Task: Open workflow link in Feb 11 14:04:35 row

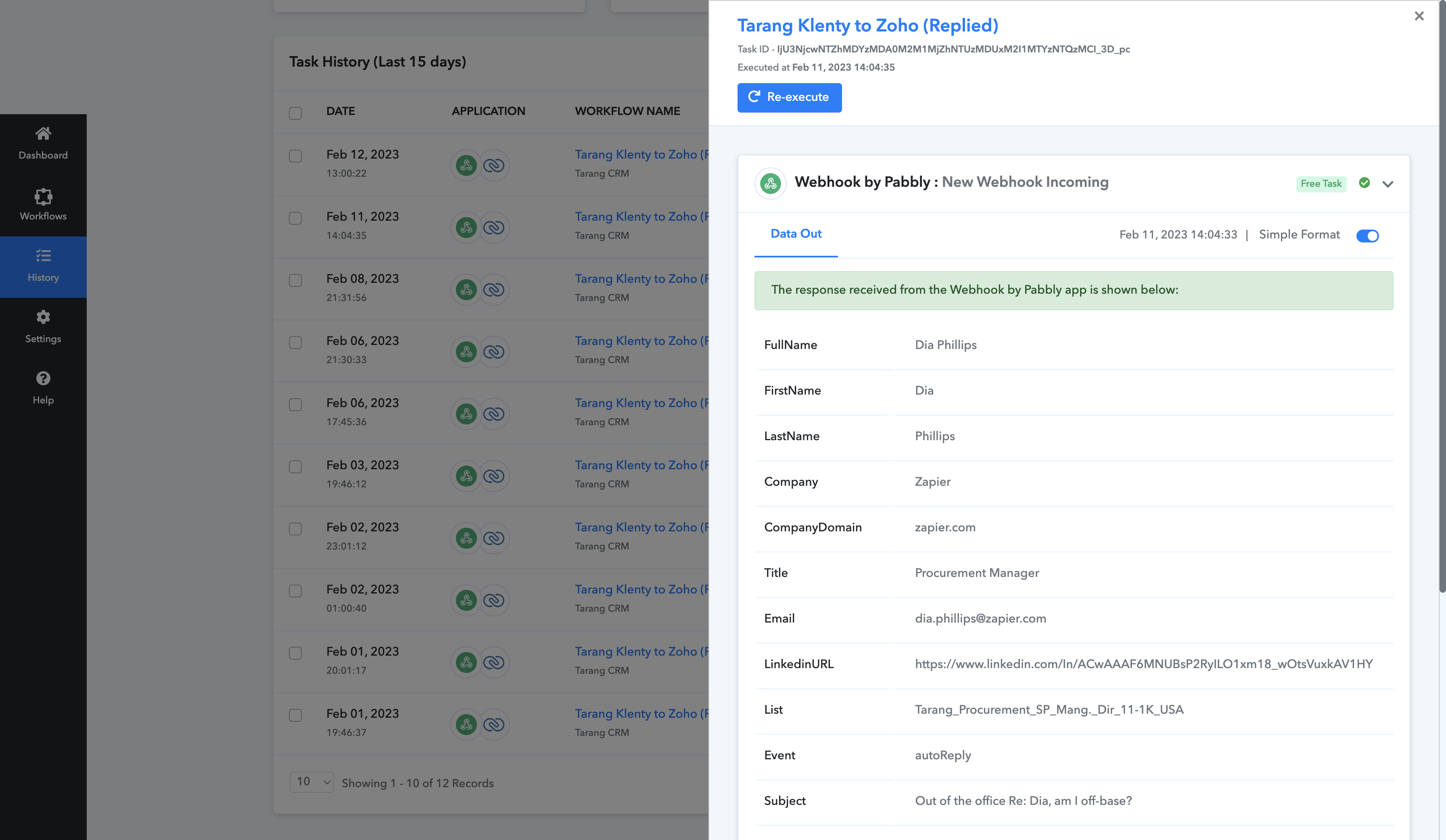Action: coord(642,216)
